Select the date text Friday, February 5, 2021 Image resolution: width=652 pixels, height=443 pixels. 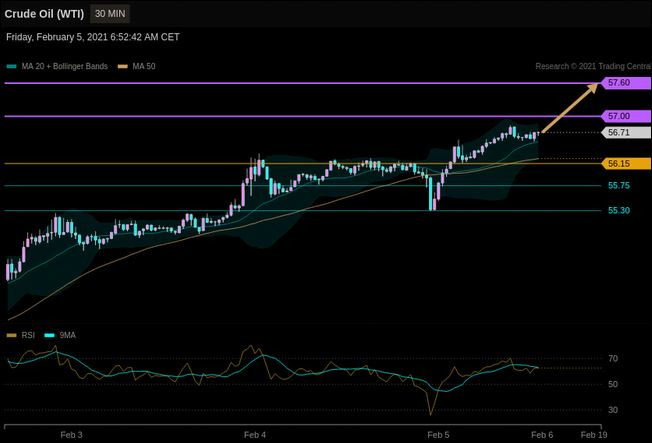pyautogui.click(x=57, y=37)
